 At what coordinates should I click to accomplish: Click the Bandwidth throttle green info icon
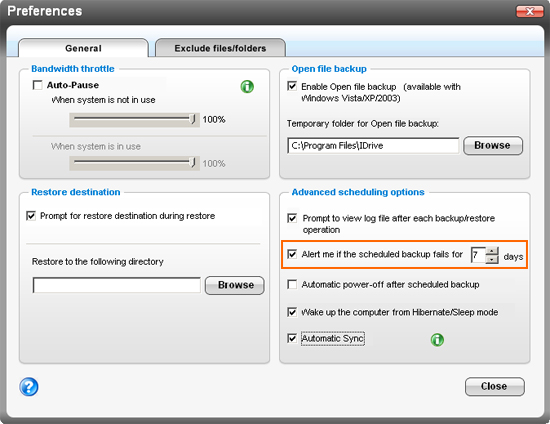(247, 86)
